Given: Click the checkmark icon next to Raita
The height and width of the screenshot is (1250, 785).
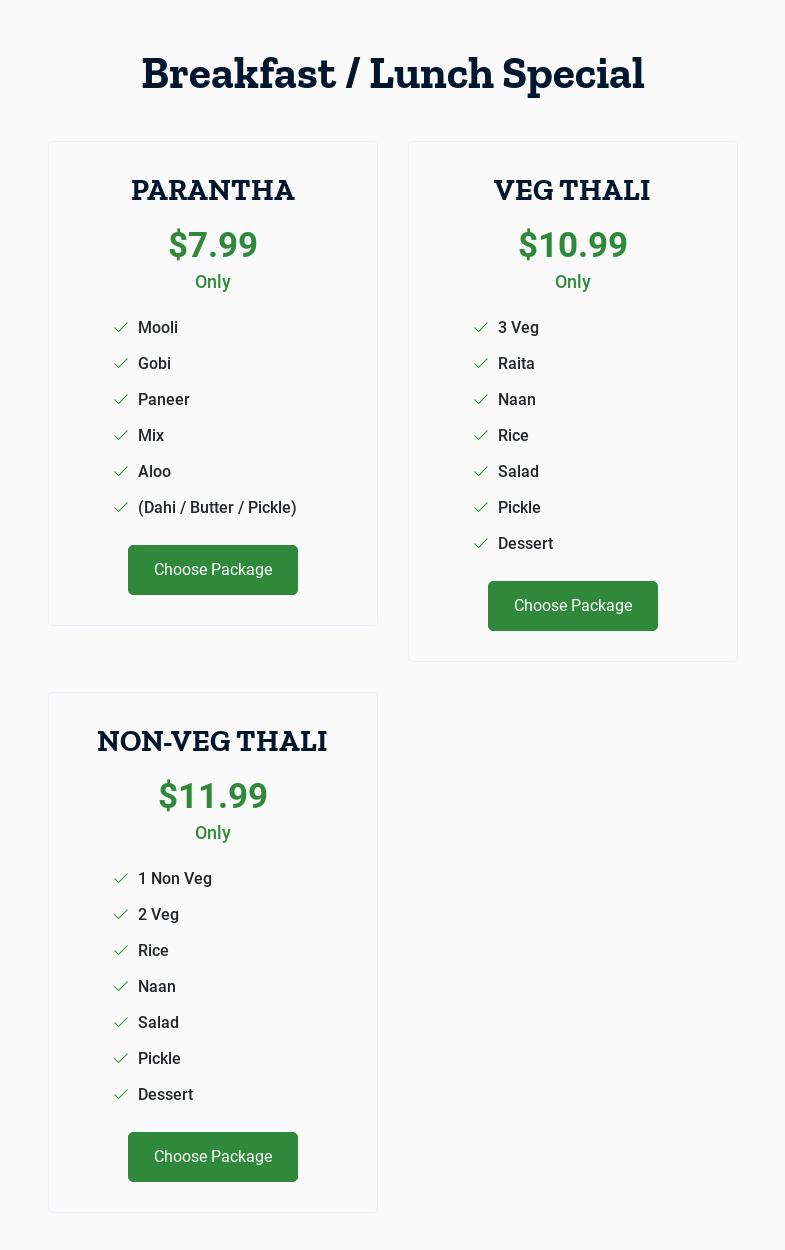Looking at the screenshot, I should coord(481,364).
